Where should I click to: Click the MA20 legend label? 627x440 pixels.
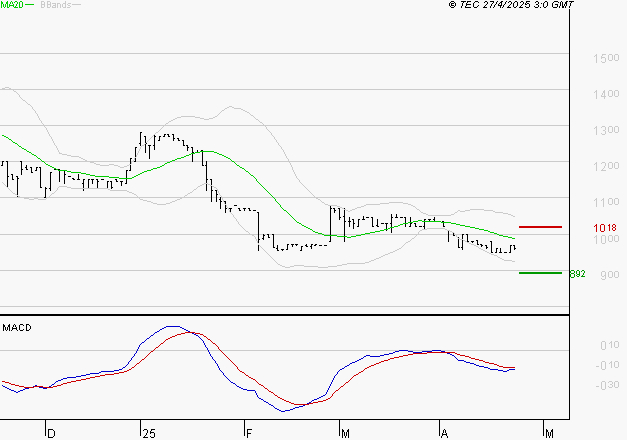12,5
